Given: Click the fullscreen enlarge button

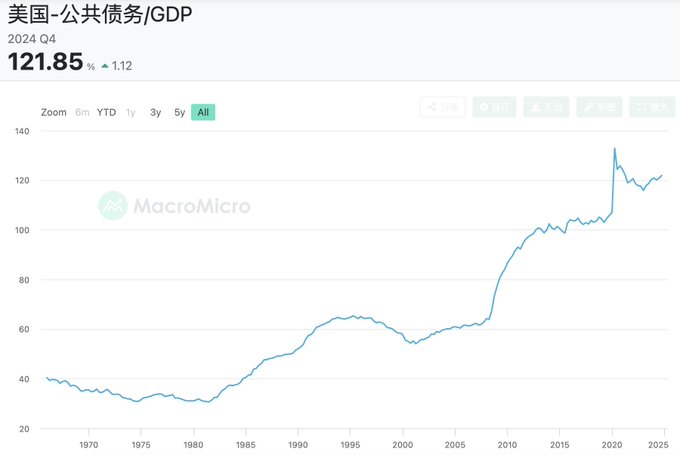Looking at the screenshot, I should [652, 107].
